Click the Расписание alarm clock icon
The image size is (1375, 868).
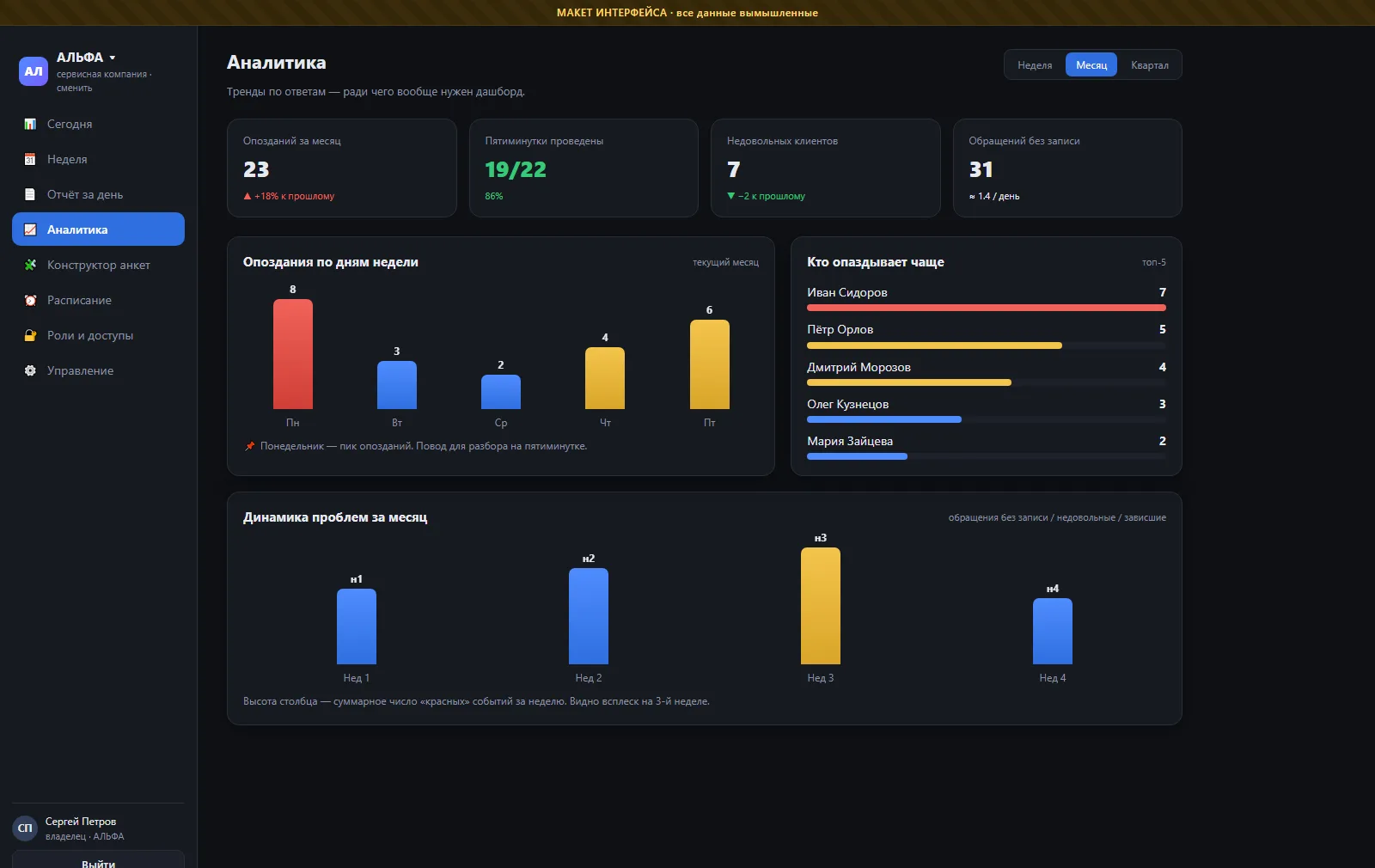pos(30,300)
